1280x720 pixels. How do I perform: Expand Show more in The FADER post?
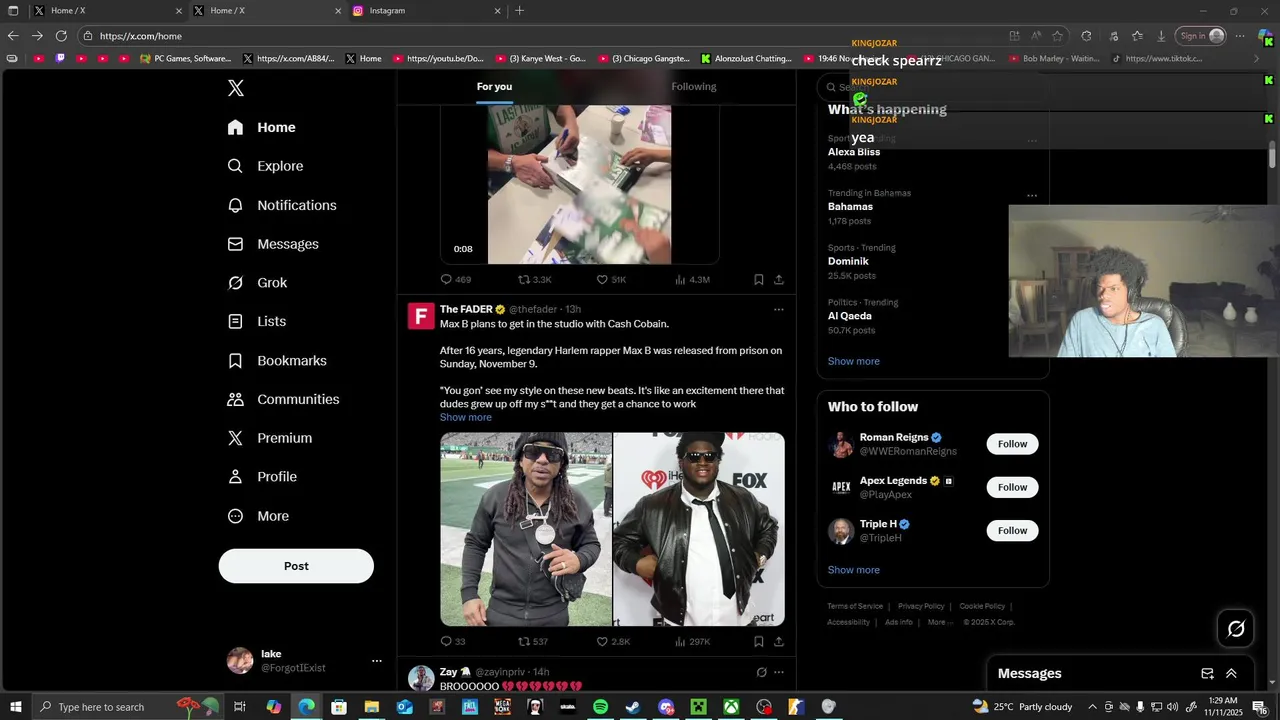466,418
